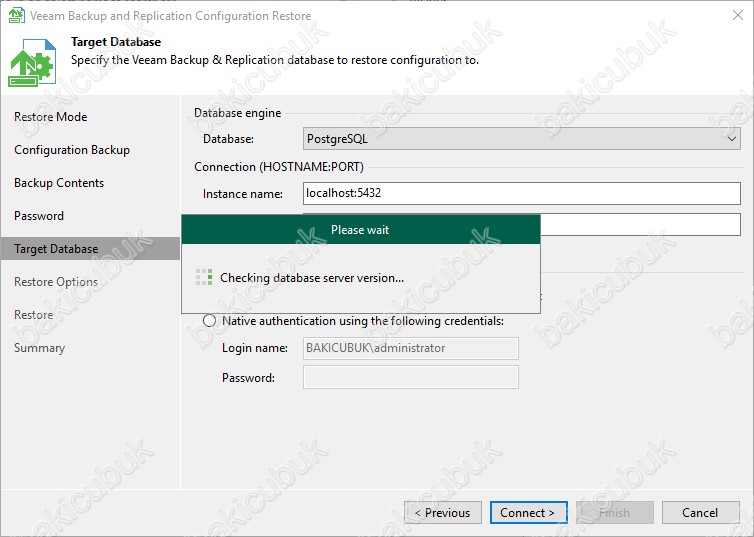Go to Configuration Backup step
Screen dimensions: 754x537
point(72,150)
